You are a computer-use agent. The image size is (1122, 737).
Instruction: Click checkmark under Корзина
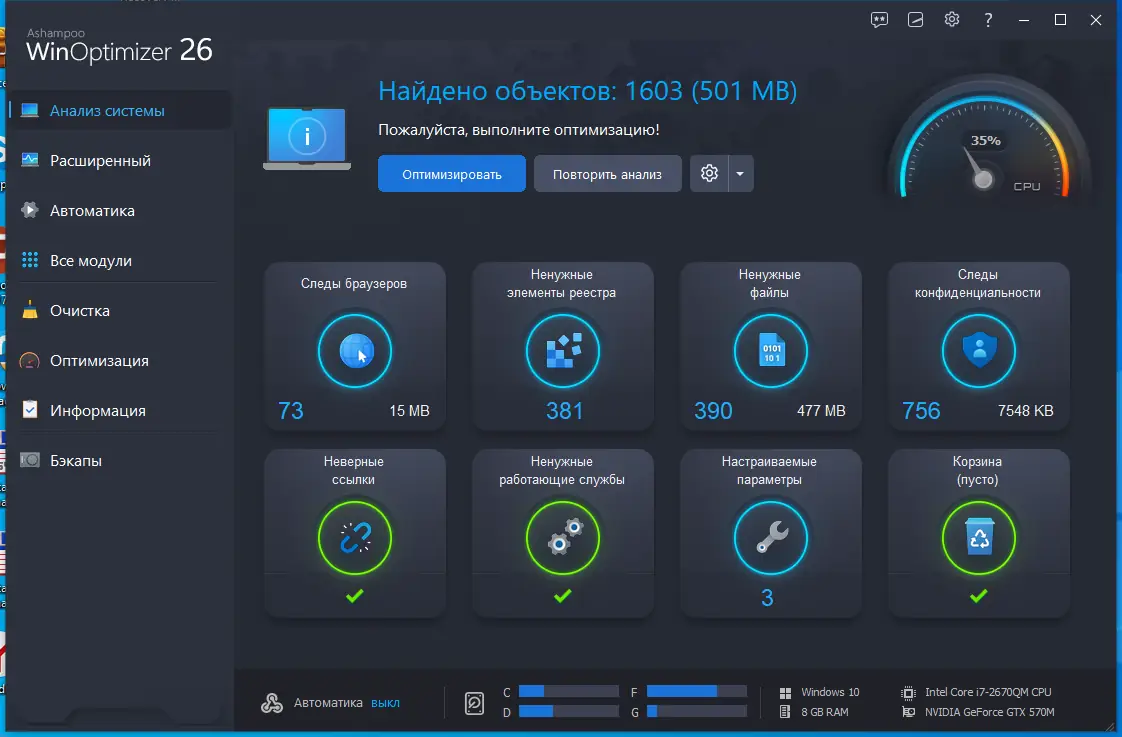(x=978, y=595)
